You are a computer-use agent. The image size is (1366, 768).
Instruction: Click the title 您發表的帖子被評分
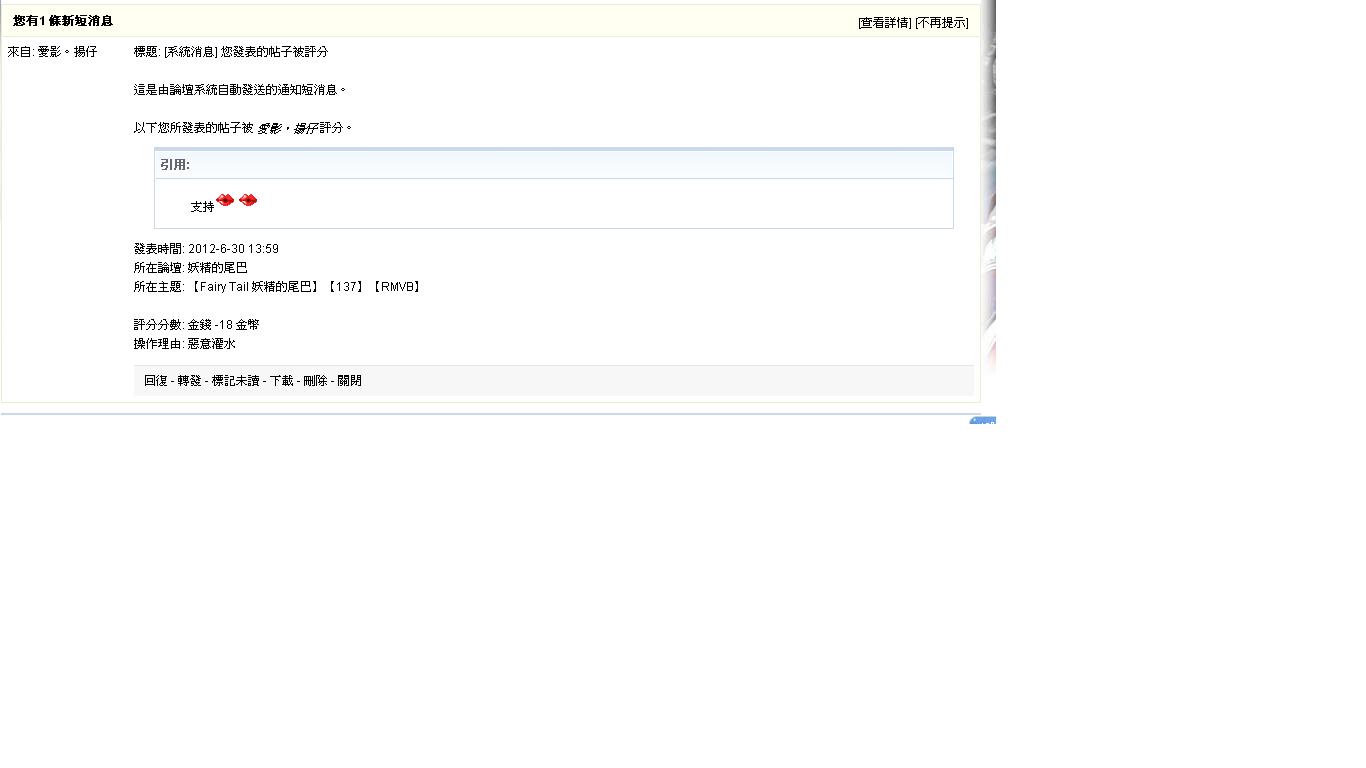point(274,52)
